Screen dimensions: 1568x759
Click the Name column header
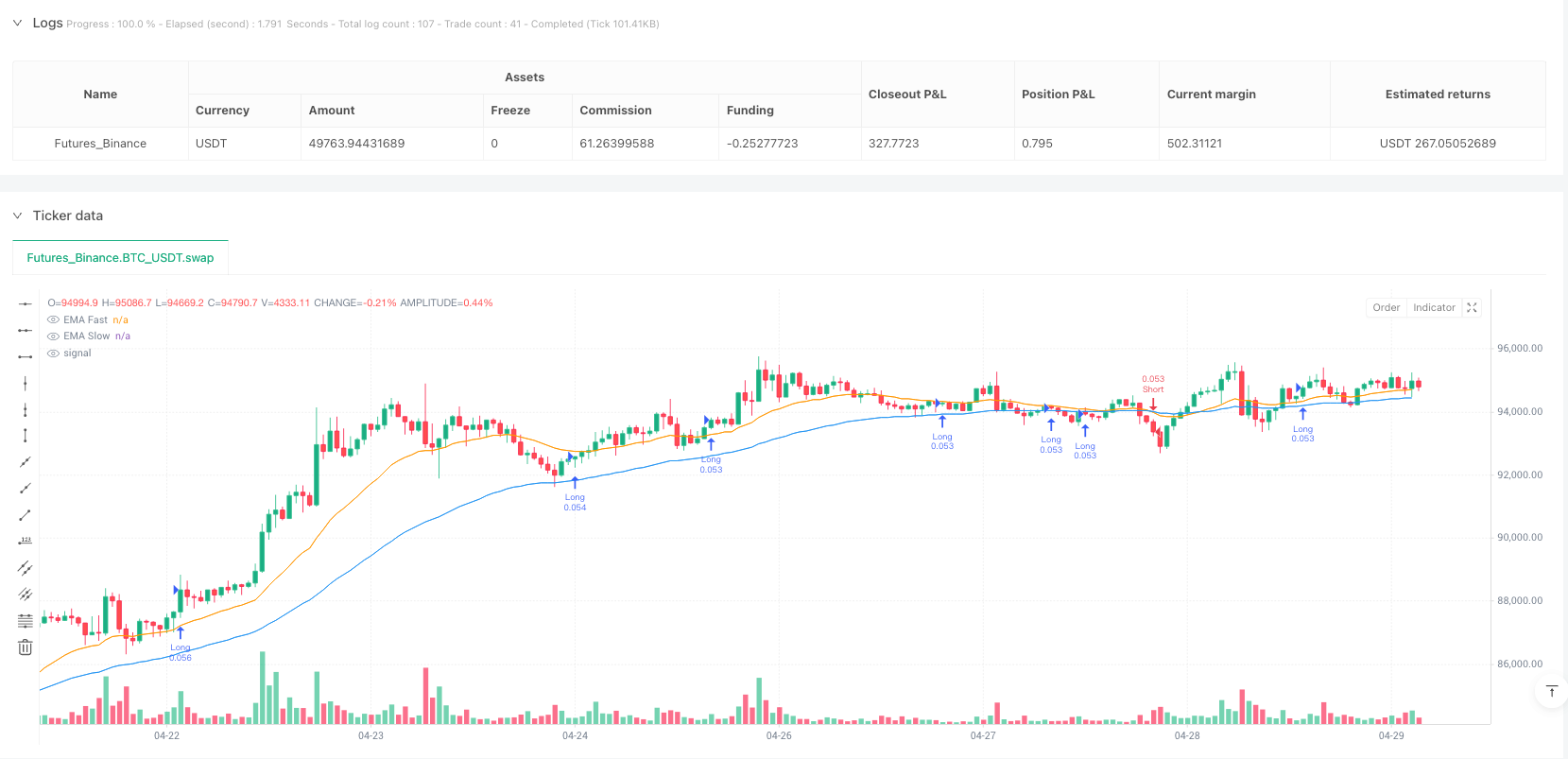pyautogui.click(x=100, y=95)
